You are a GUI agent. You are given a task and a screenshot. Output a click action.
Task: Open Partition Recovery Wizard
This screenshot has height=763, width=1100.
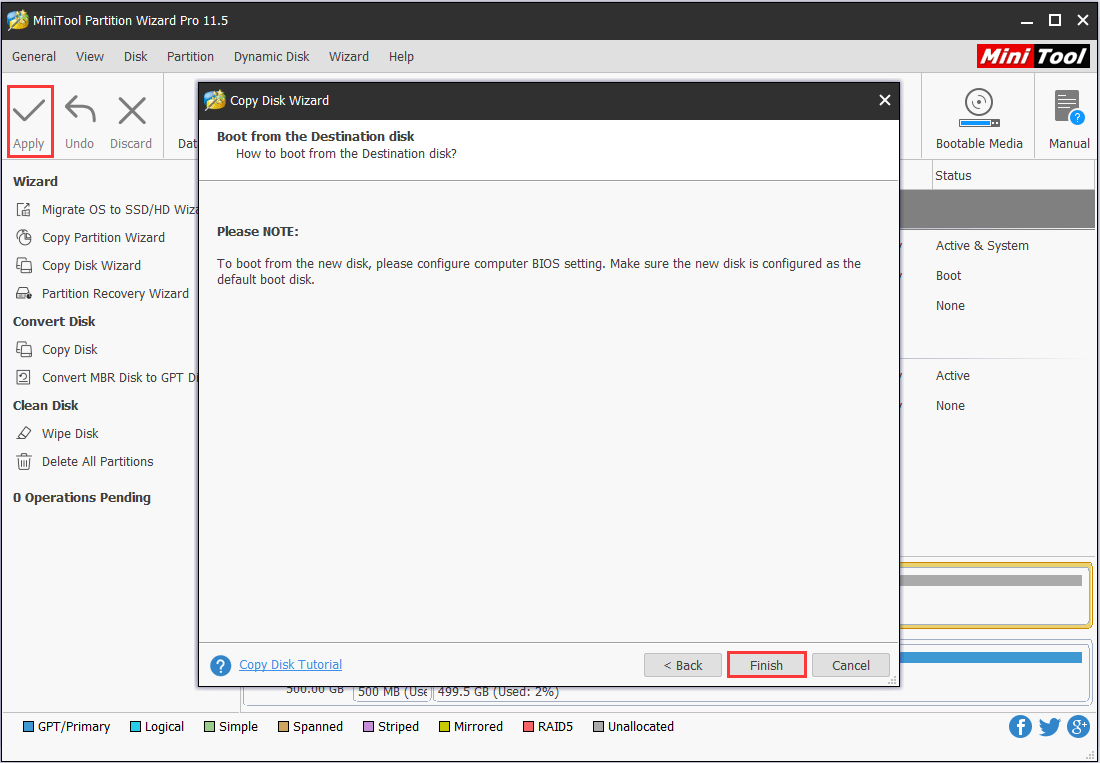pos(114,293)
